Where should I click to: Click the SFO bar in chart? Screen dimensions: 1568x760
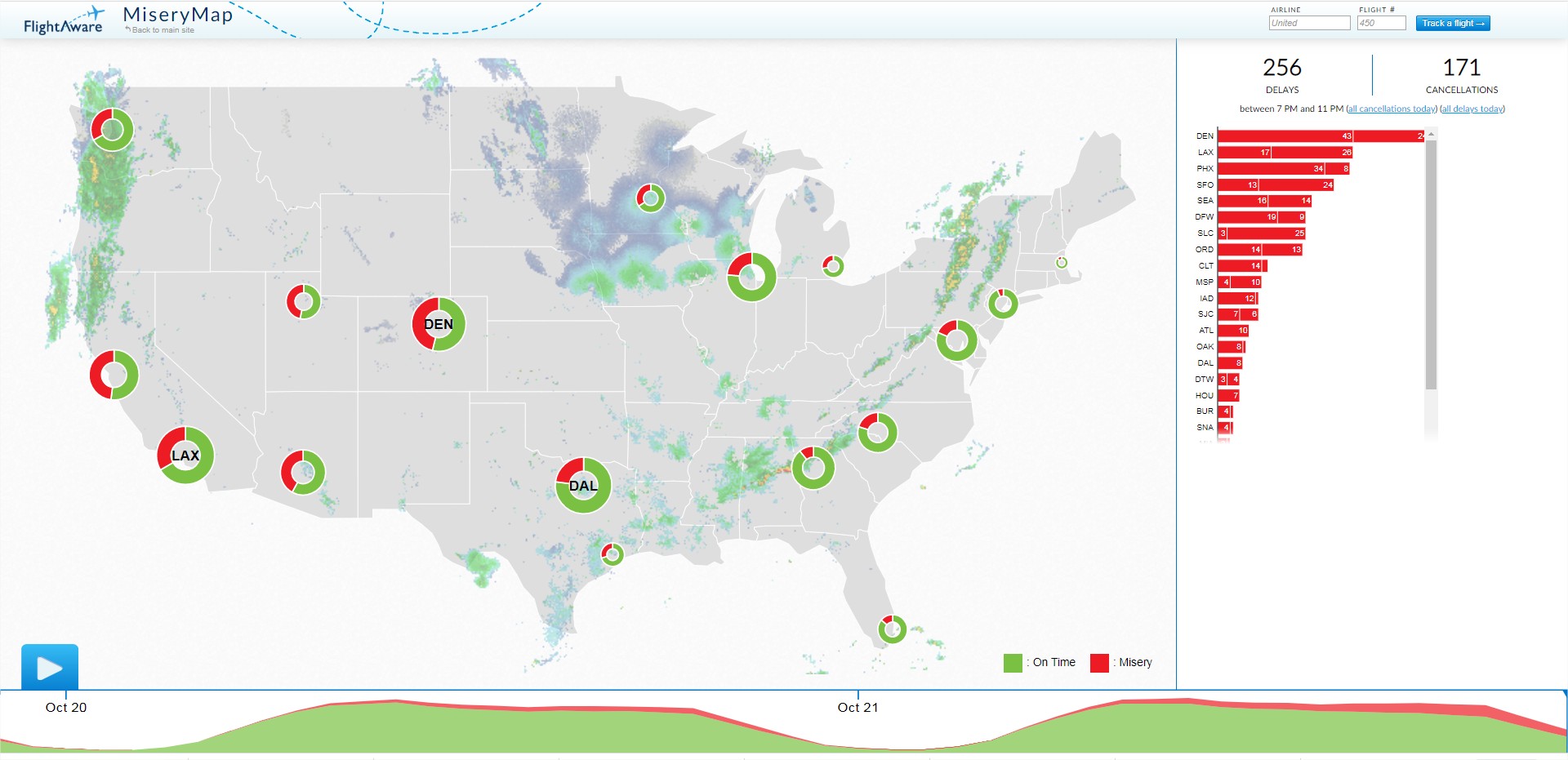click(x=1276, y=185)
